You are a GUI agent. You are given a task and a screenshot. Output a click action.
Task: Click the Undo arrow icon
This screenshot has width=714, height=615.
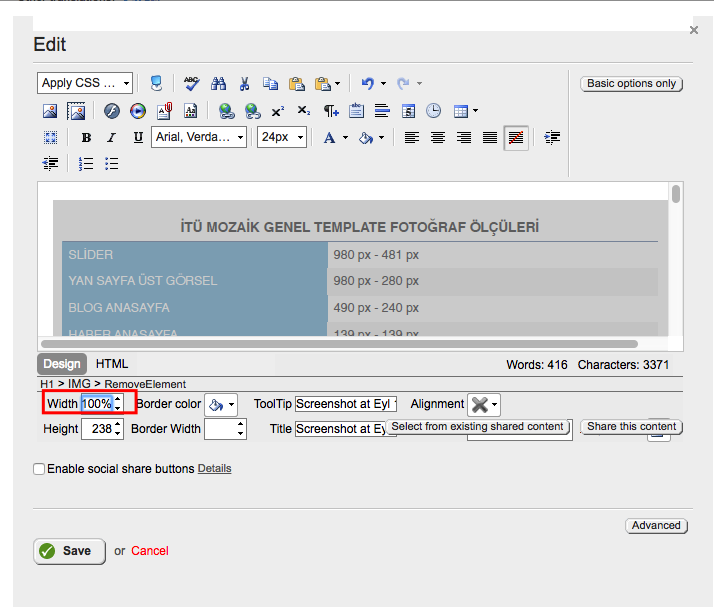[x=367, y=83]
